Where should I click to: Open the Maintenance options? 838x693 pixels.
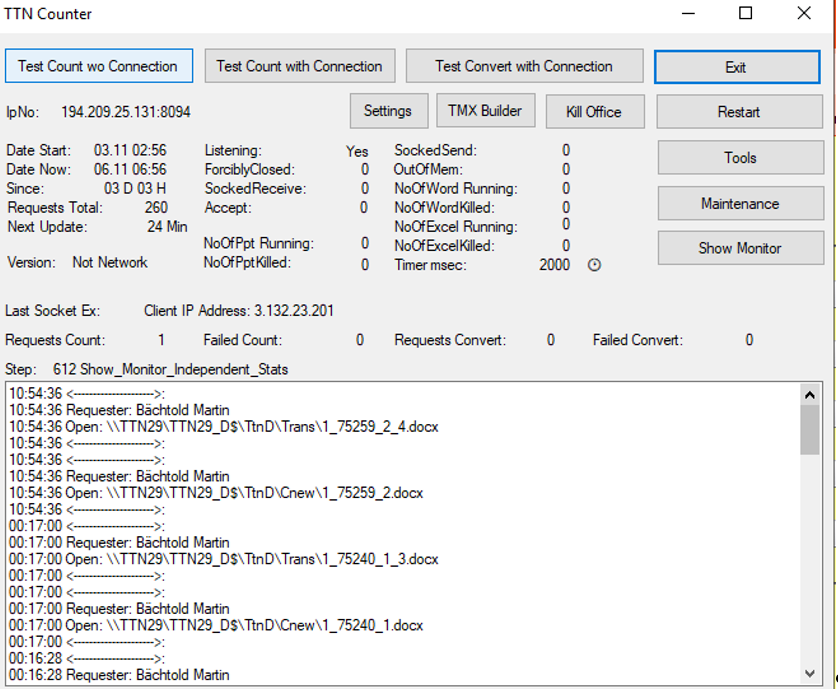point(740,204)
